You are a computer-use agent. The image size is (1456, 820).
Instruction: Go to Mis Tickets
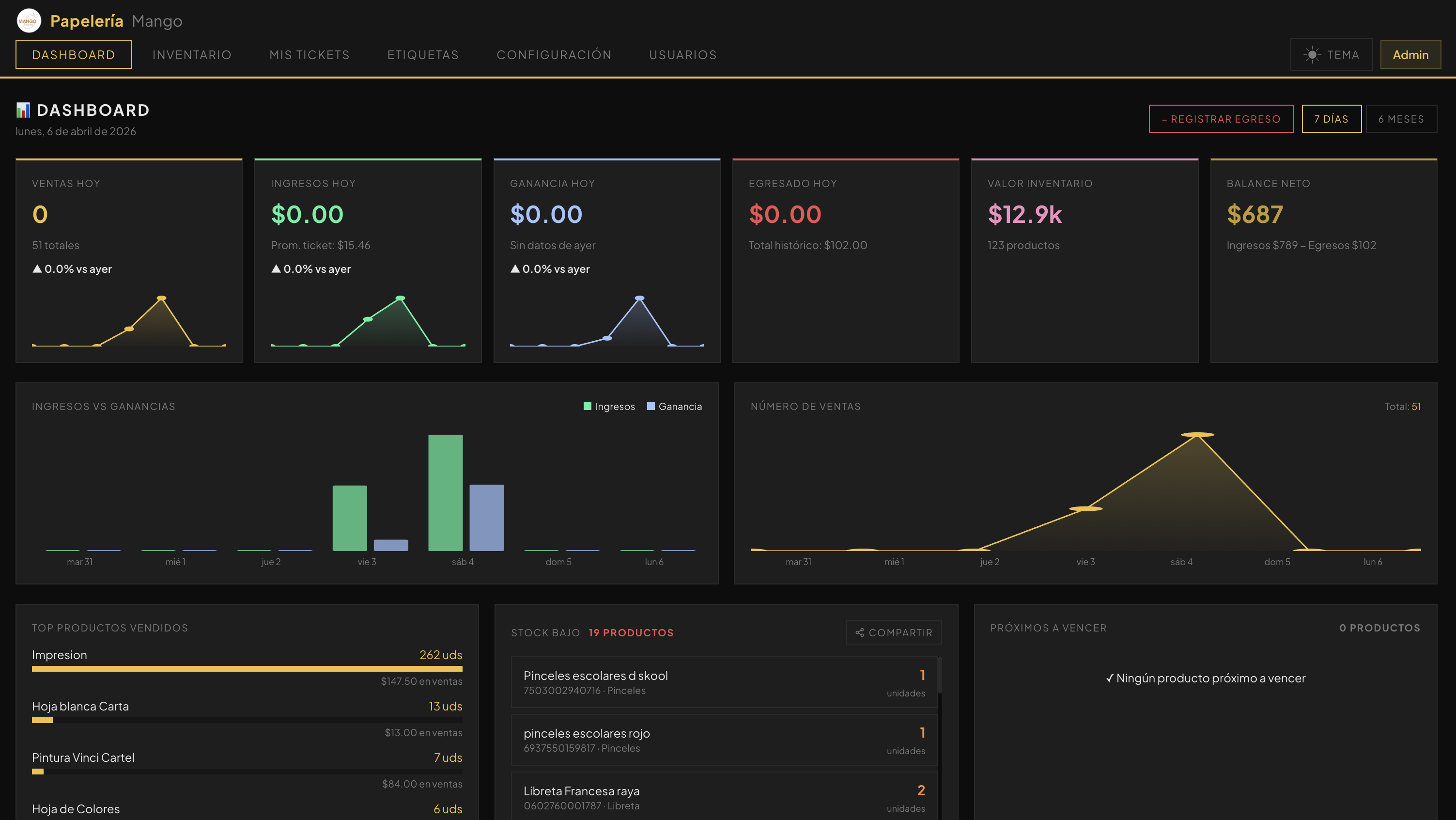tap(309, 55)
